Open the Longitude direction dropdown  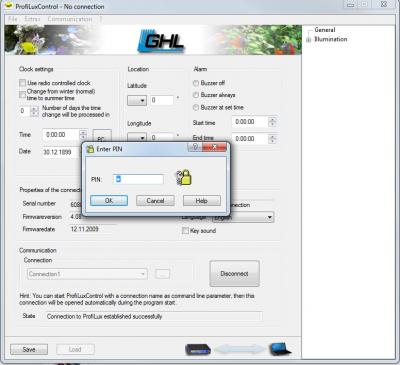[137, 137]
